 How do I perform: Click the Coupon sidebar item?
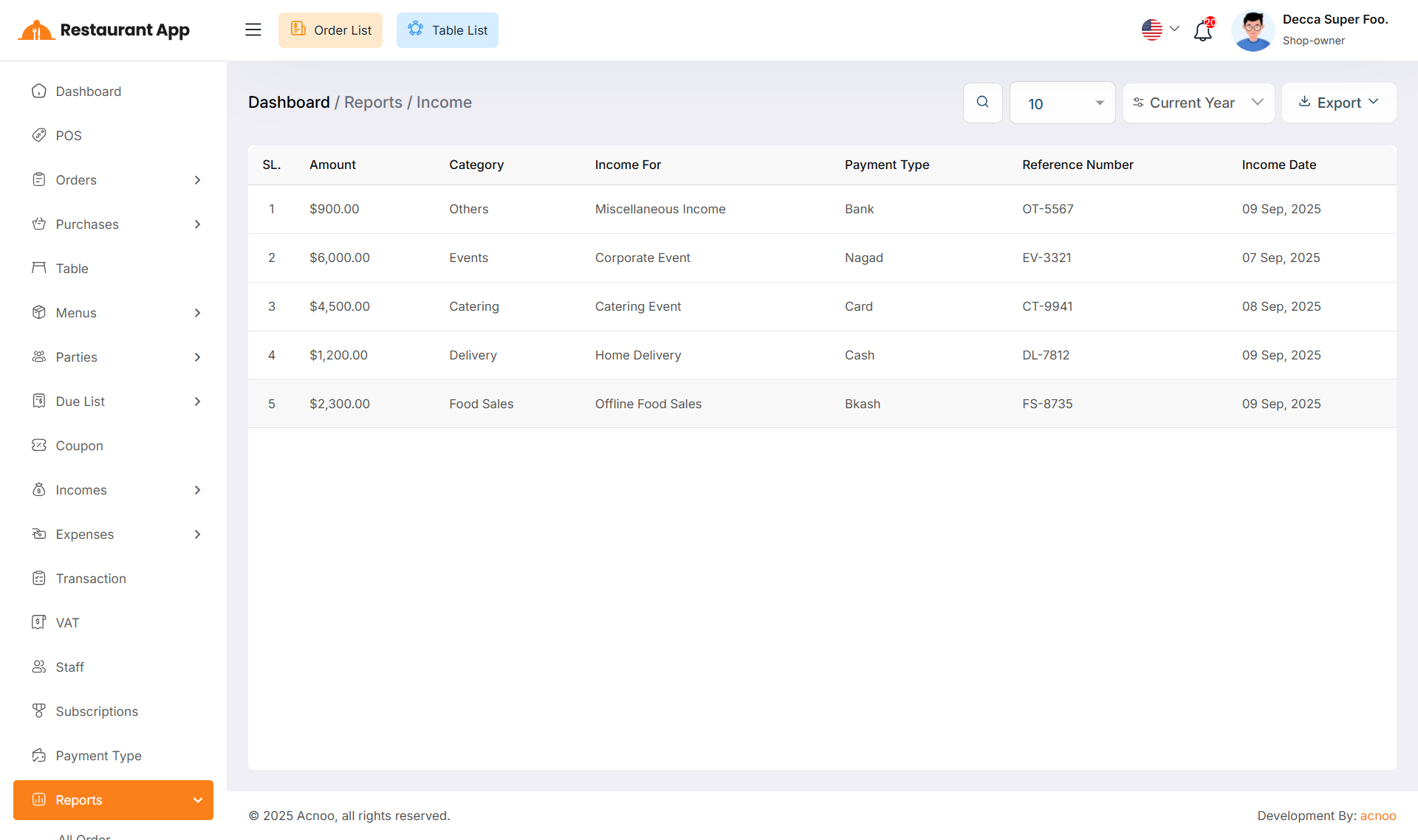[x=79, y=446]
